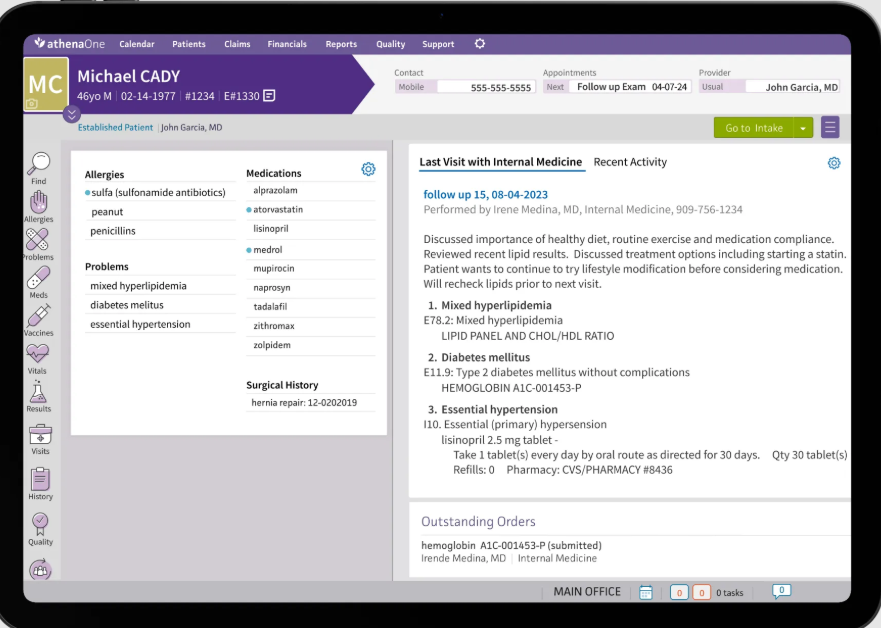Click the Follow up Exam 04-07-24 appointment field
Image resolution: width=881 pixels, height=628 pixels.
coord(632,87)
